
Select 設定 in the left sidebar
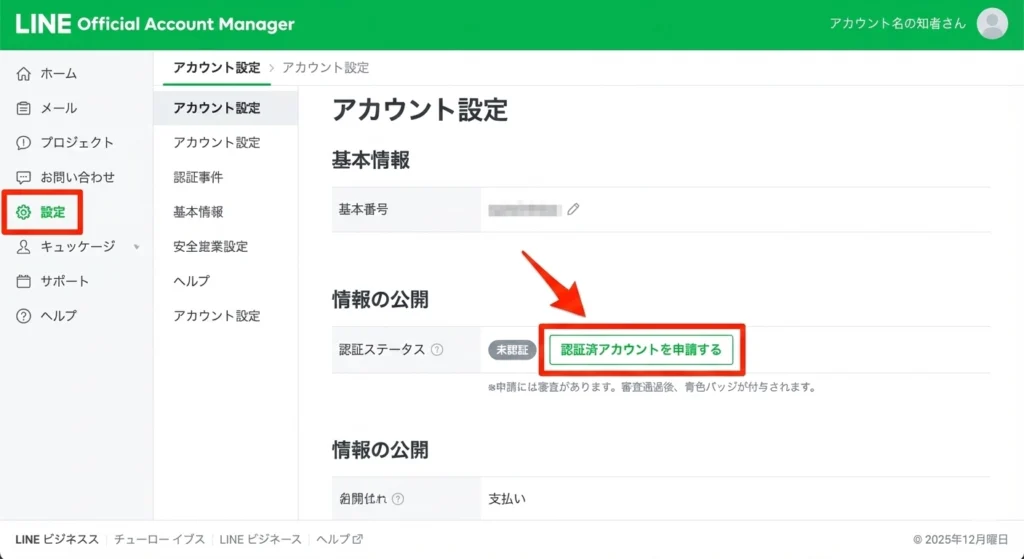pyautogui.click(x=53, y=212)
